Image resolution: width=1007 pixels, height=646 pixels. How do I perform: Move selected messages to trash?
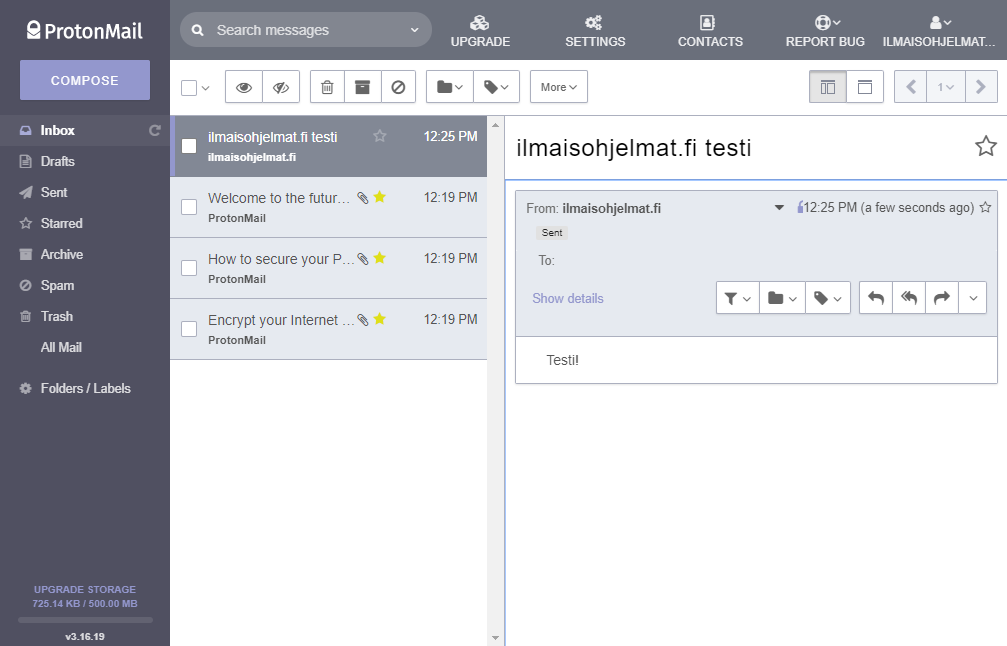click(x=327, y=87)
